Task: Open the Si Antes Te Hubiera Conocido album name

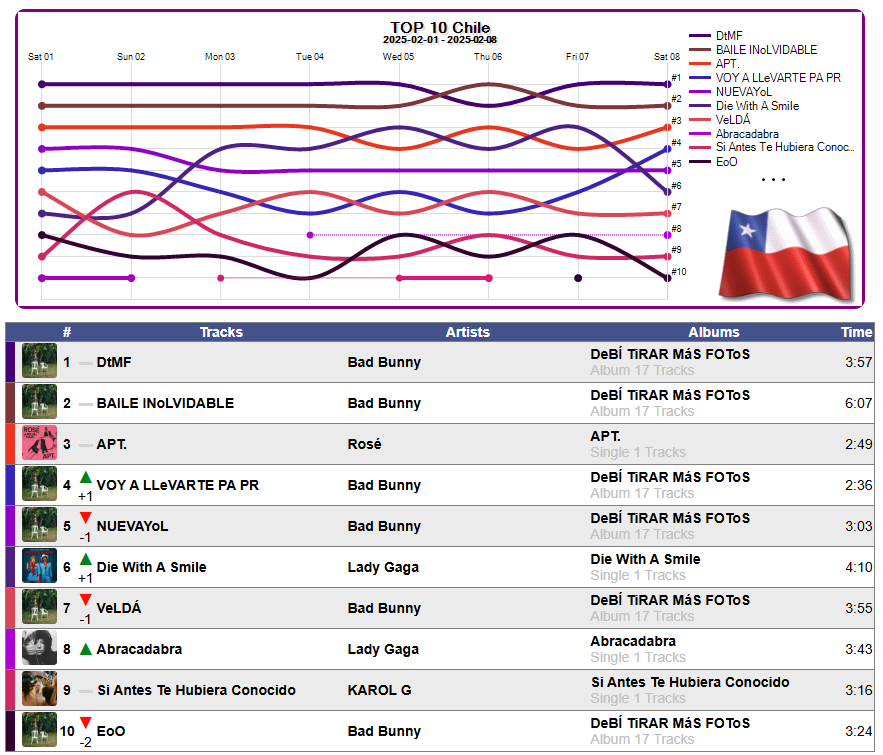Action: pos(690,682)
